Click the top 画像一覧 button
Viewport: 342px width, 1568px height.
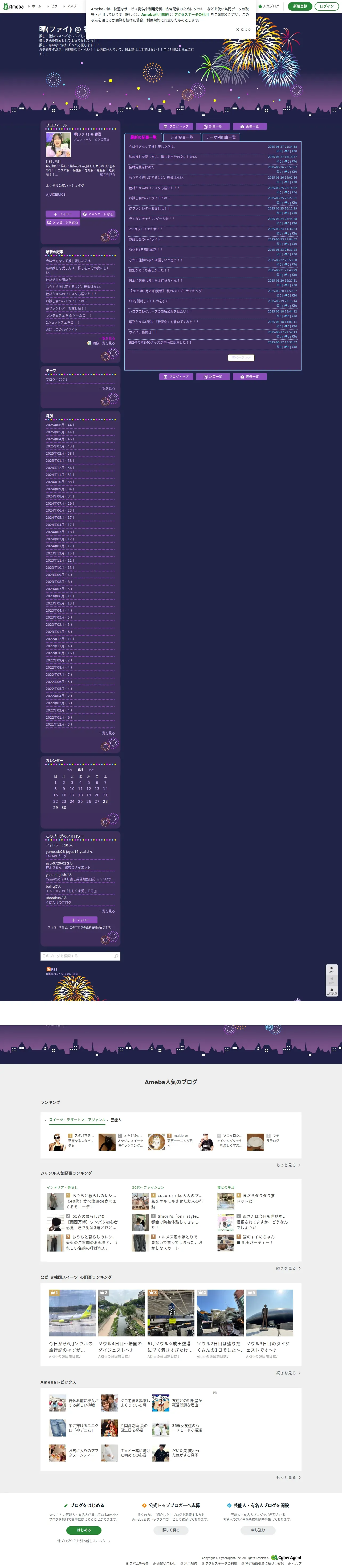(x=249, y=127)
